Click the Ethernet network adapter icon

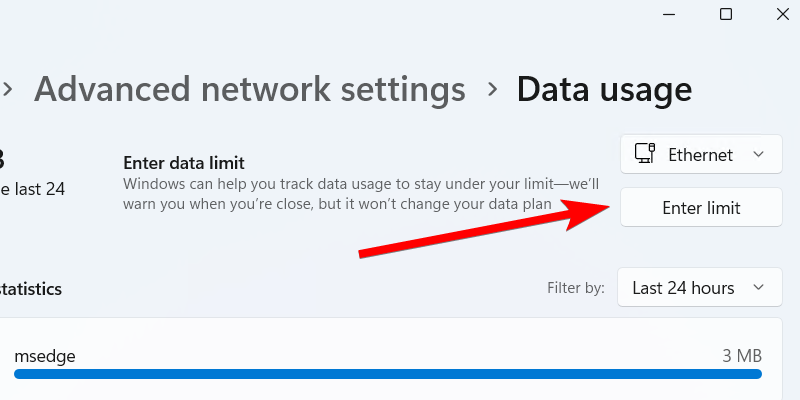tap(645, 154)
